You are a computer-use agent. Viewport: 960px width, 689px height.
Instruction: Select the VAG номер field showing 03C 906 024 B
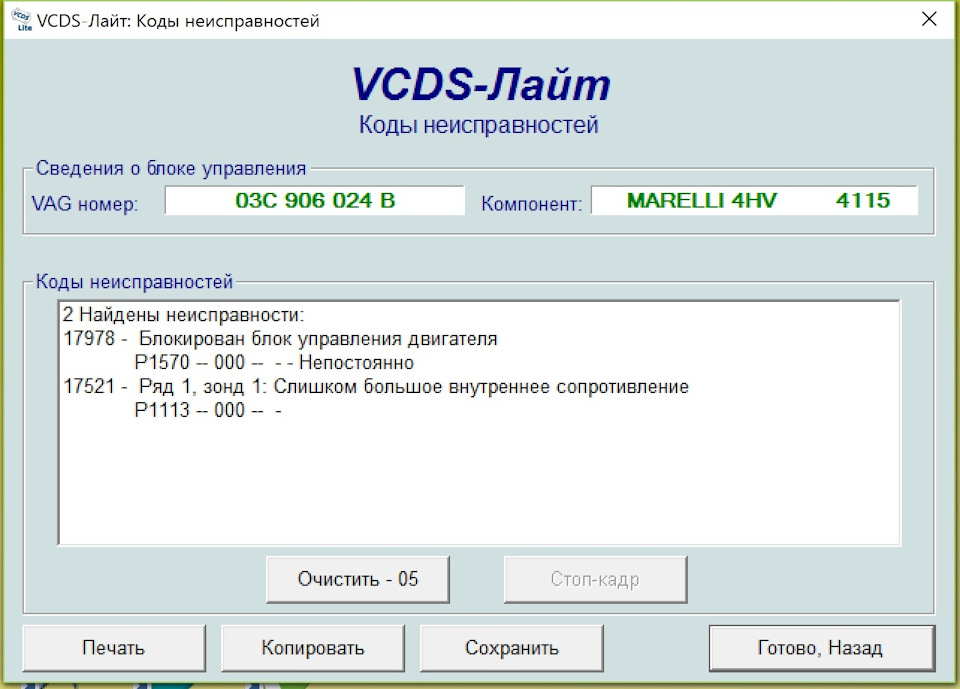point(313,199)
